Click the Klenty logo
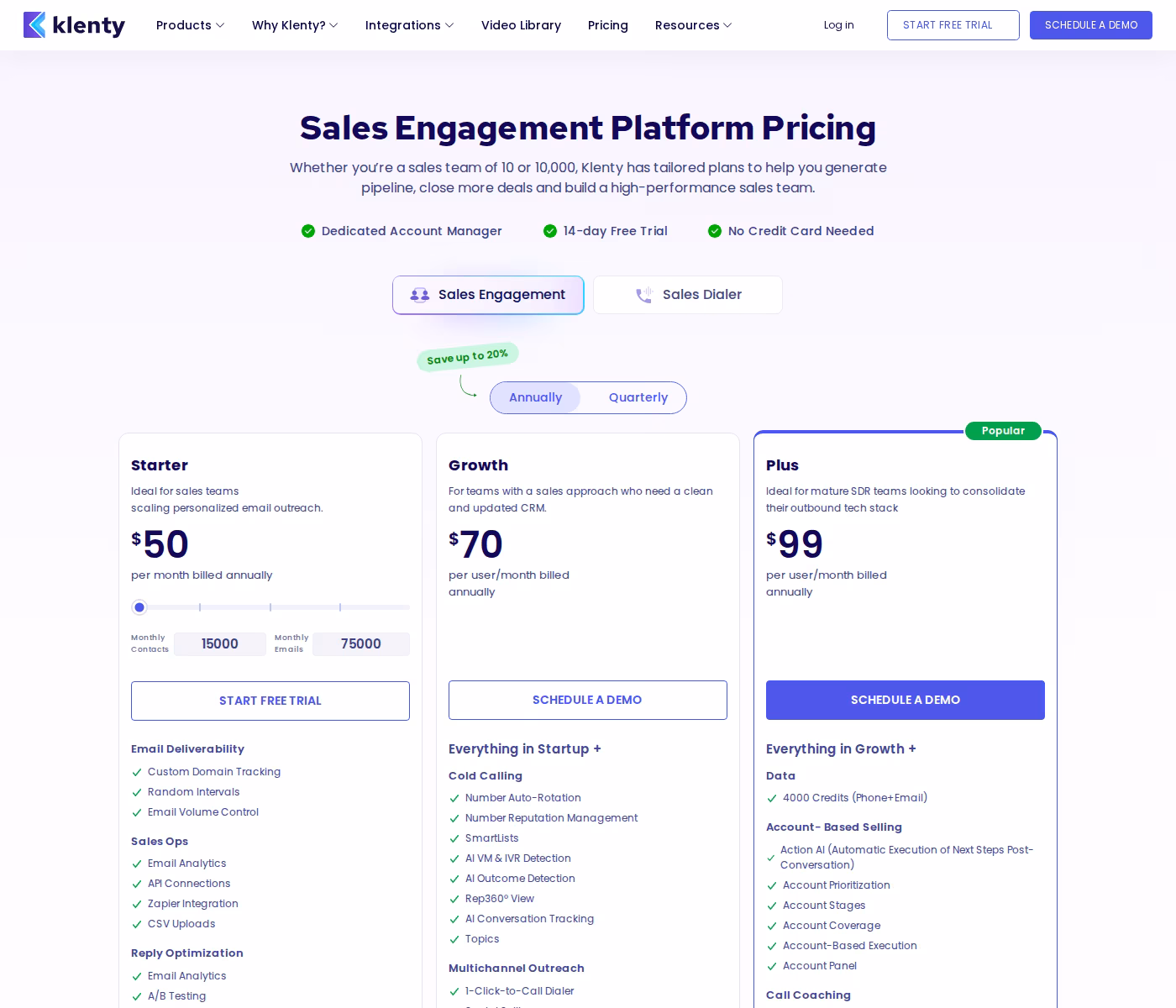The height and width of the screenshot is (1008, 1176). pos(74,25)
